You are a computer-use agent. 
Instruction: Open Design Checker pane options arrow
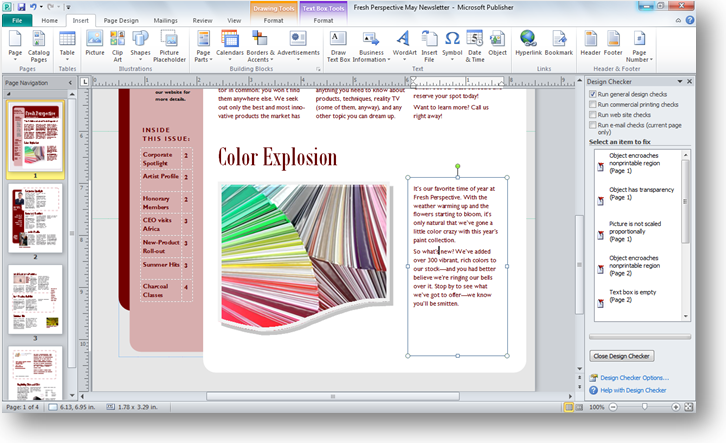(680, 81)
